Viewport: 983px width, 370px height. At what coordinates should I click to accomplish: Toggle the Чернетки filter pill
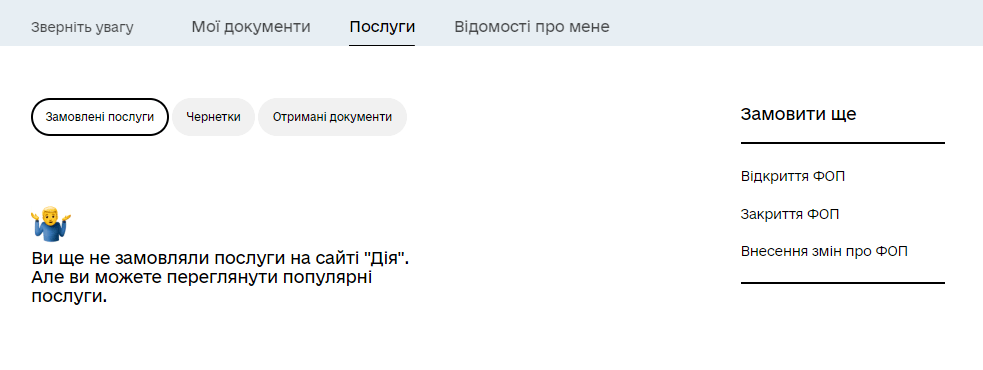click(213, 117)
